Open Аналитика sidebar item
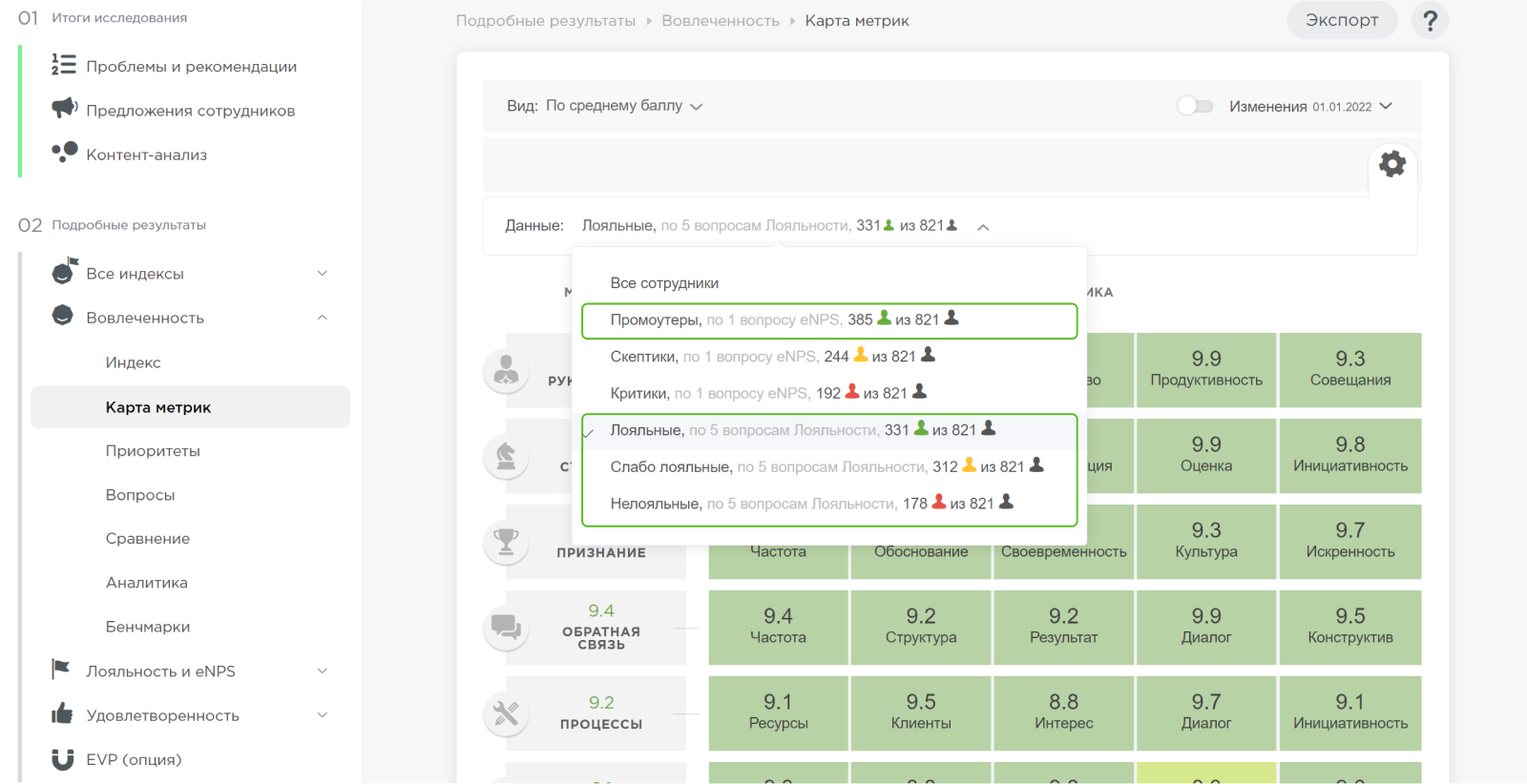This screenshot has width=1527, height=784. click(x=146, y=583)
